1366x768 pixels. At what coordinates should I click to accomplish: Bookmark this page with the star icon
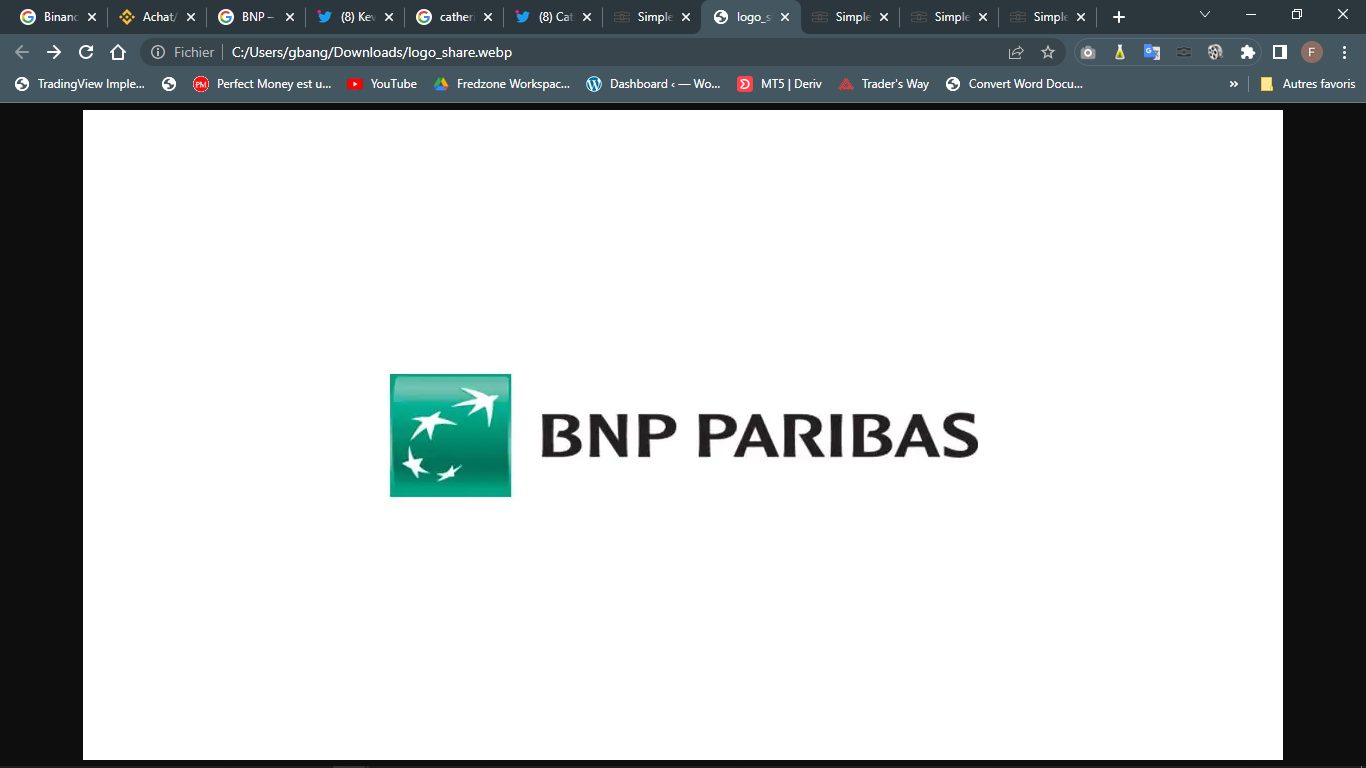click(1048, 52)
